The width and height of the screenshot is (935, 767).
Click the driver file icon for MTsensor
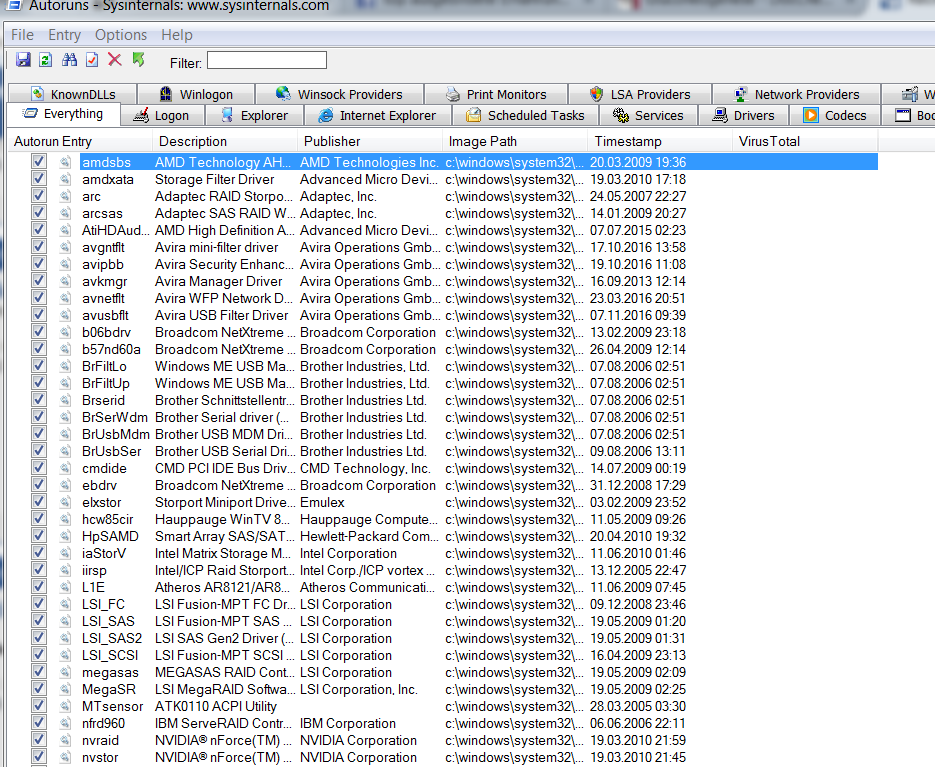(65, 706)
